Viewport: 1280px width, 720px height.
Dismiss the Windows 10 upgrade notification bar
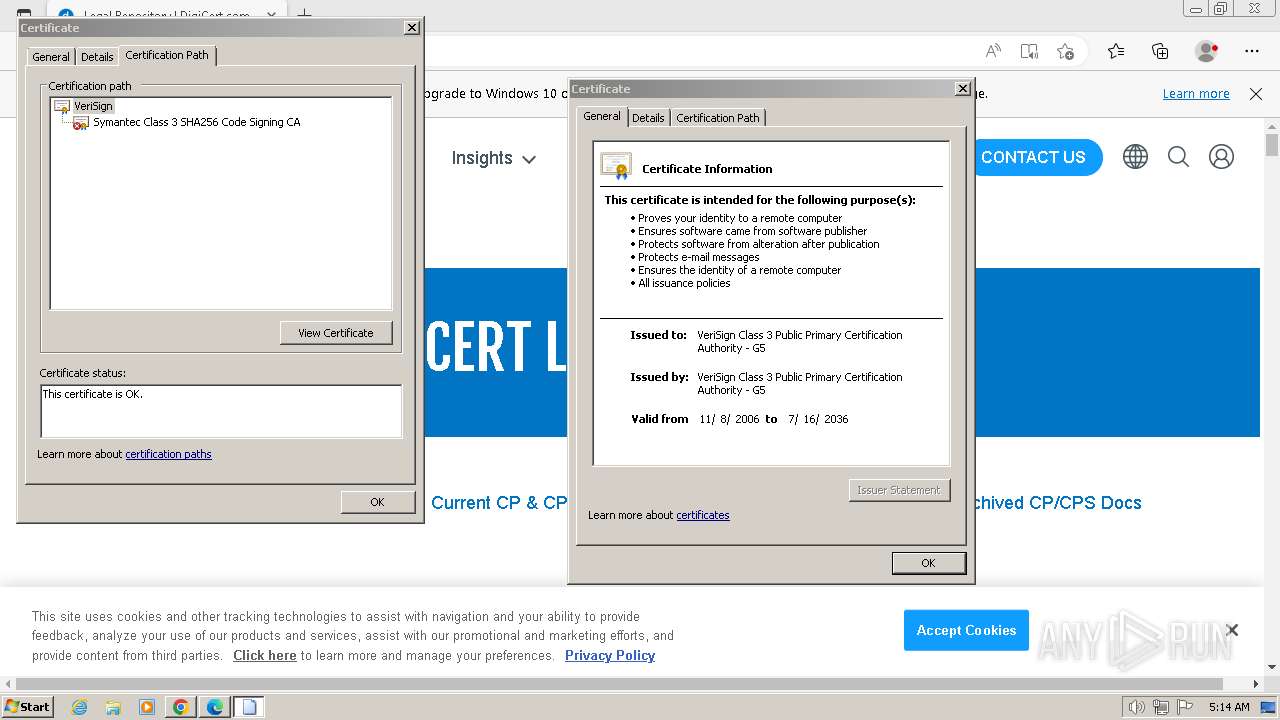(1256, 94)
